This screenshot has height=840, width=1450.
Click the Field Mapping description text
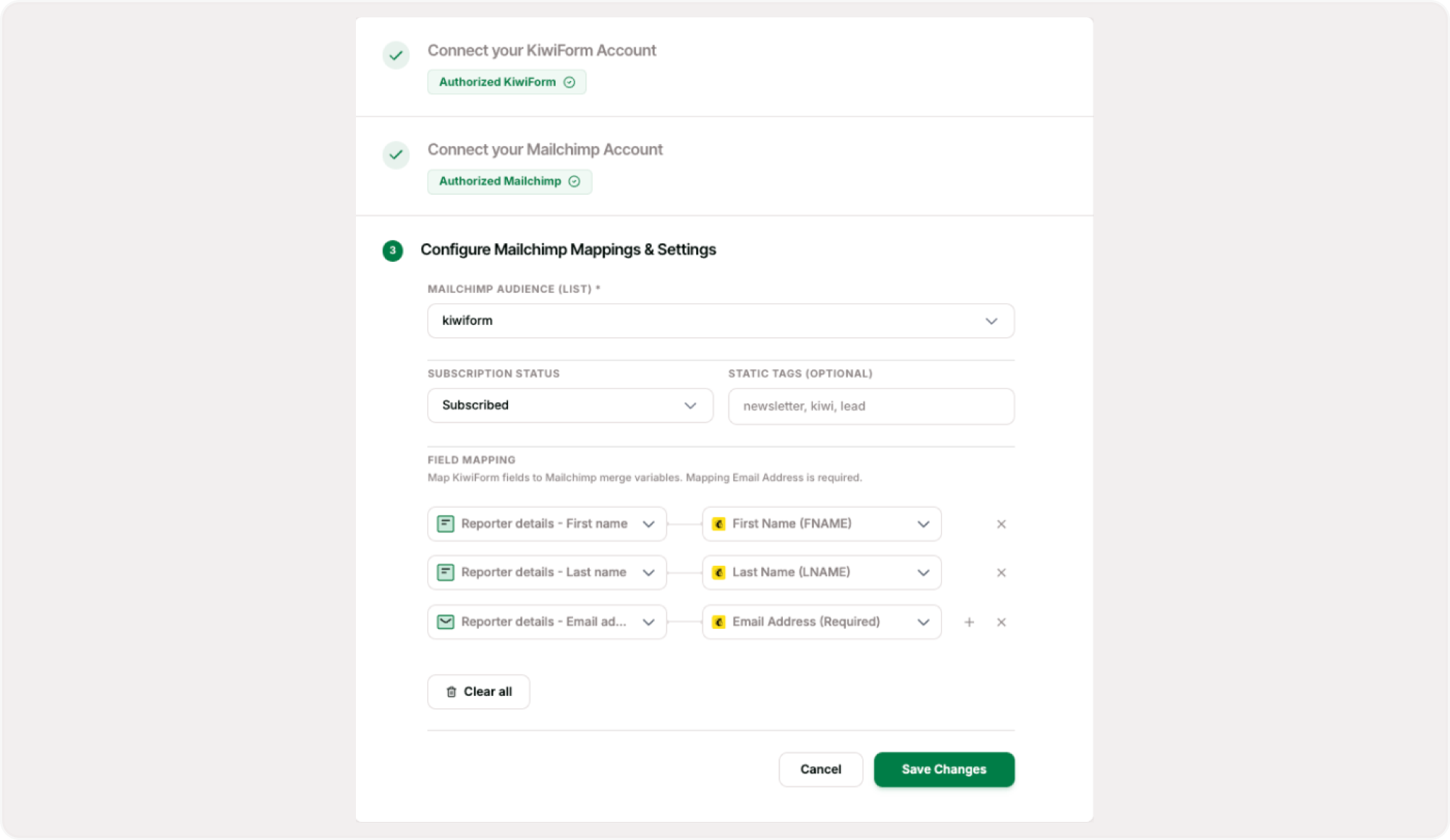coord(645,478)
